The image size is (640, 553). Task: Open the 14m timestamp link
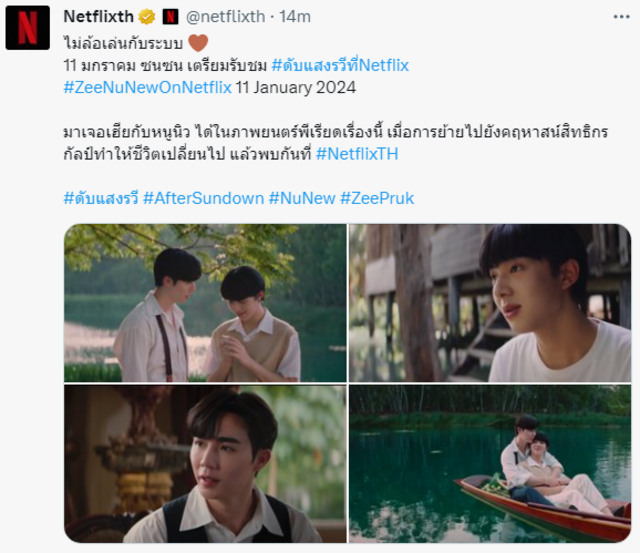(x=295, y=17)
